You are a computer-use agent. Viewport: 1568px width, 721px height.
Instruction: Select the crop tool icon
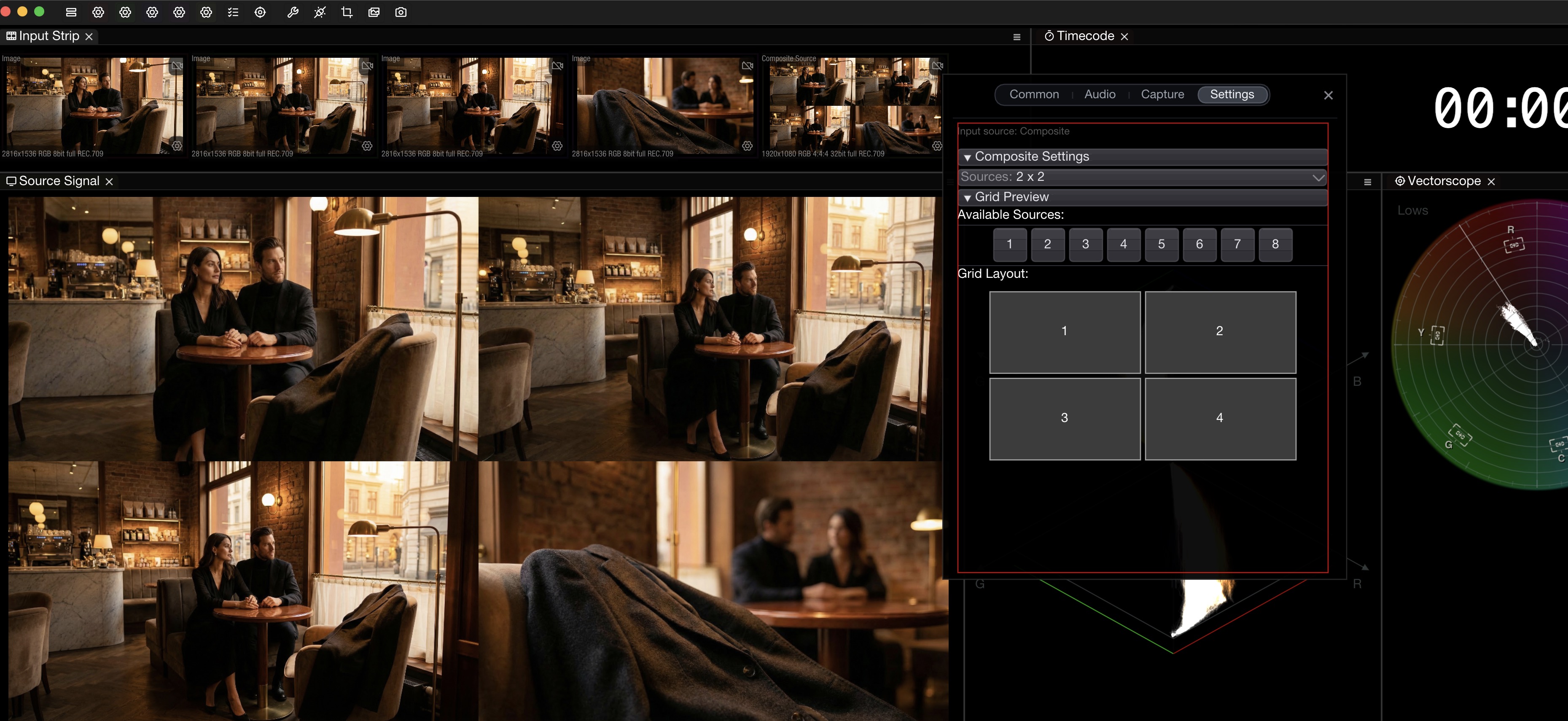pyautogui.click(x=347, y=12)
